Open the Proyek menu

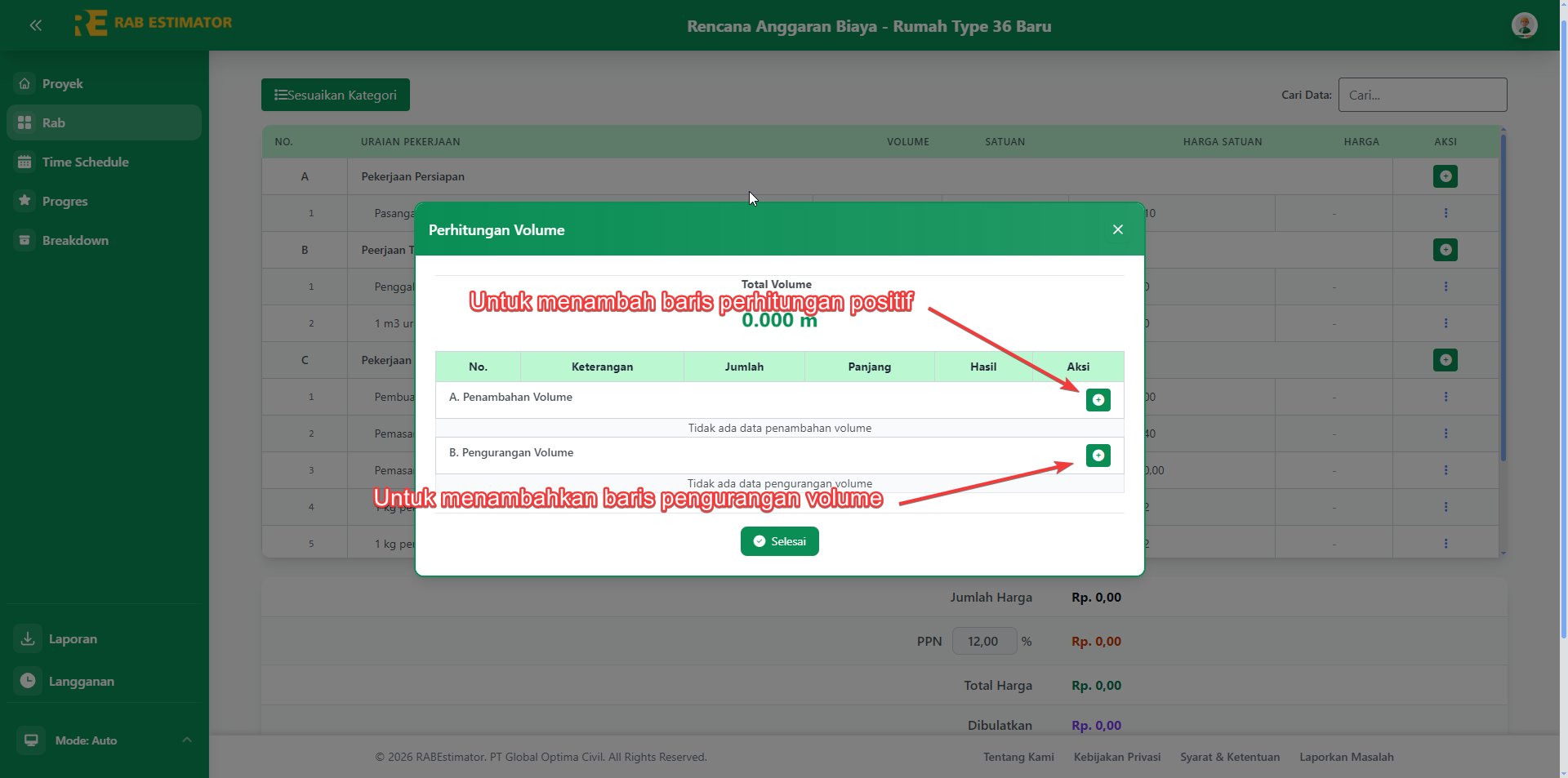click(62, 84)
